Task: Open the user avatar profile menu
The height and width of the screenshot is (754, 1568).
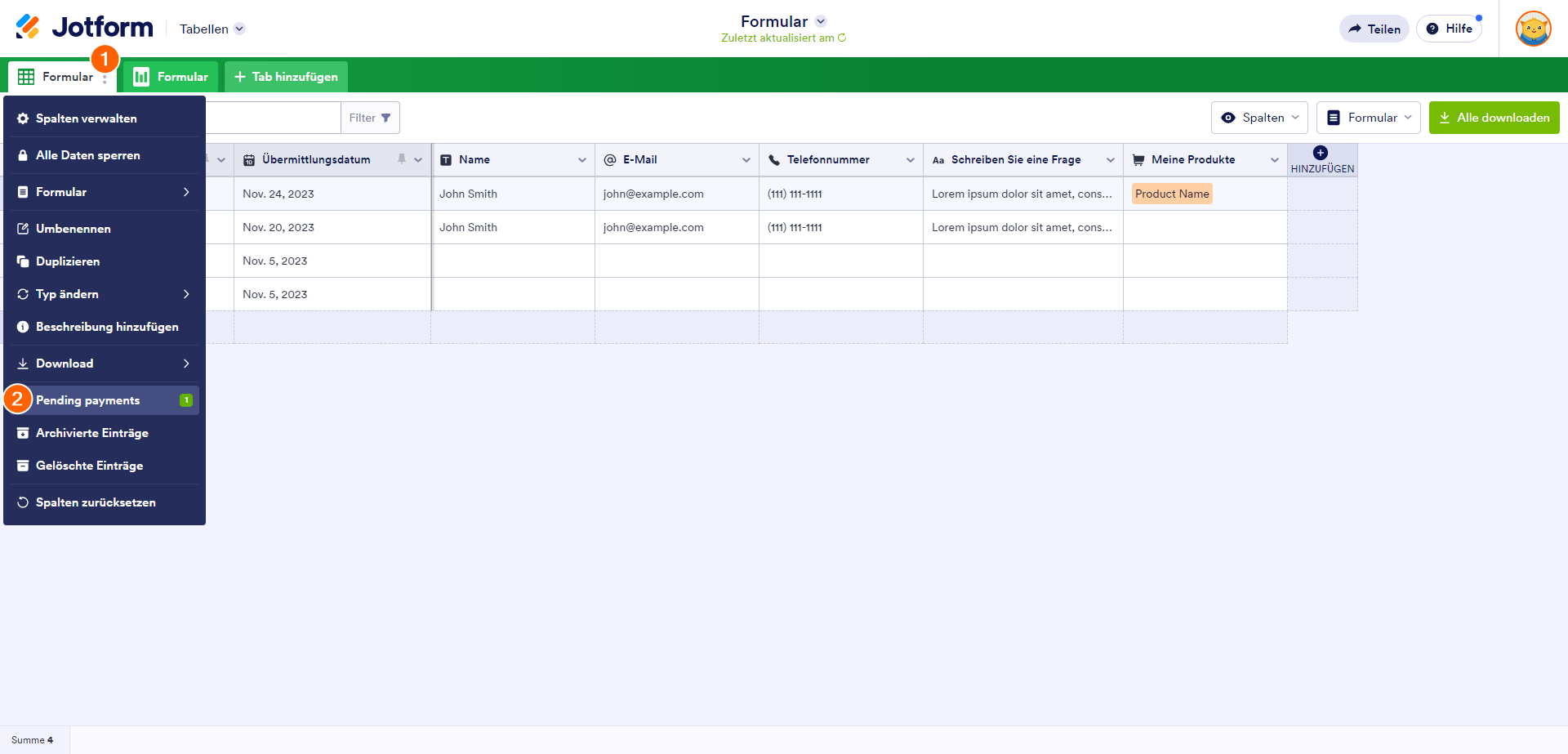Action: [x=1533, y=29]
